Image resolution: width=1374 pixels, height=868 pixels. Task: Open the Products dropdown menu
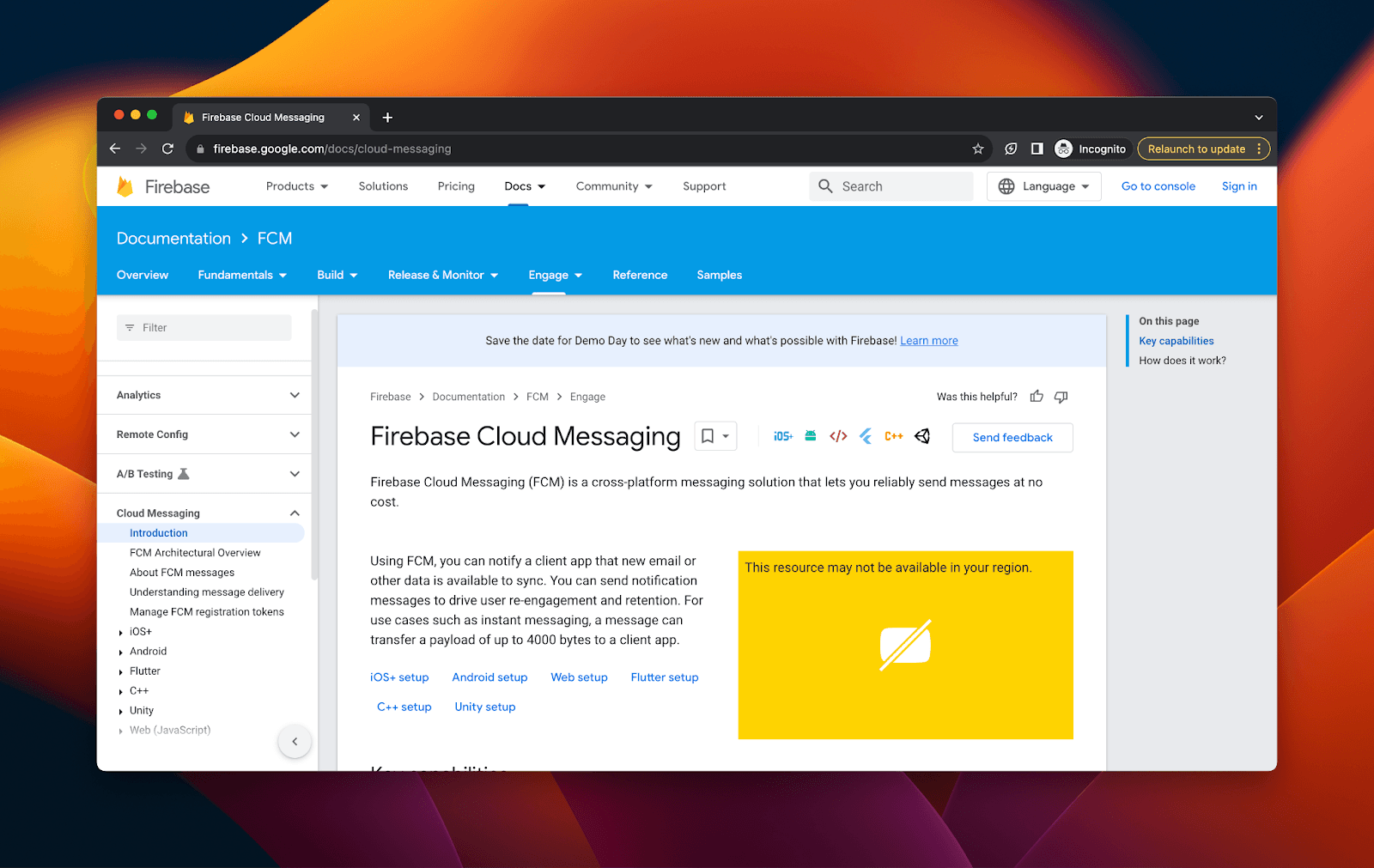[297, 186]
